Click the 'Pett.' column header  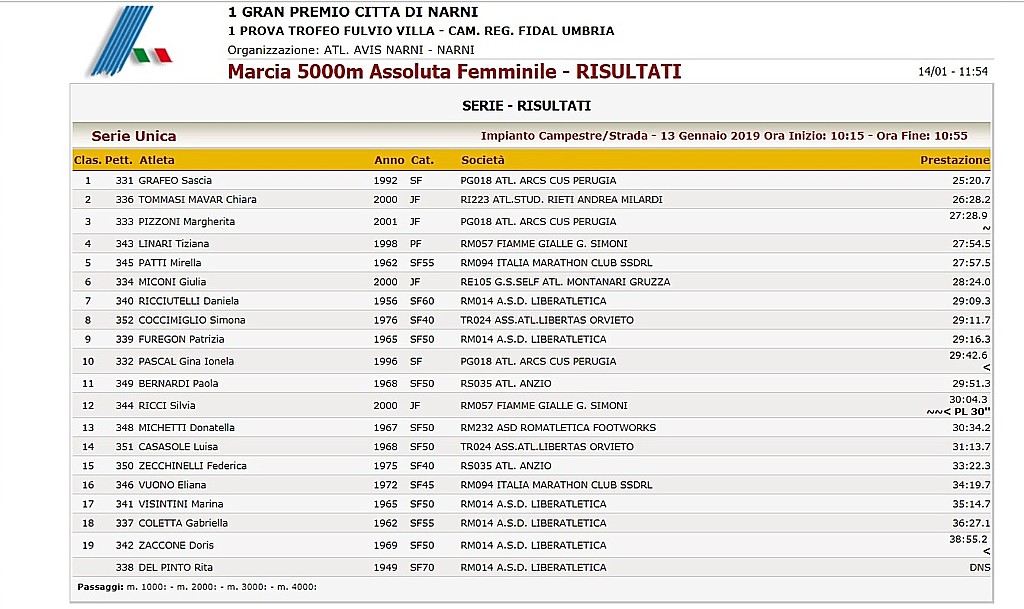119,160
